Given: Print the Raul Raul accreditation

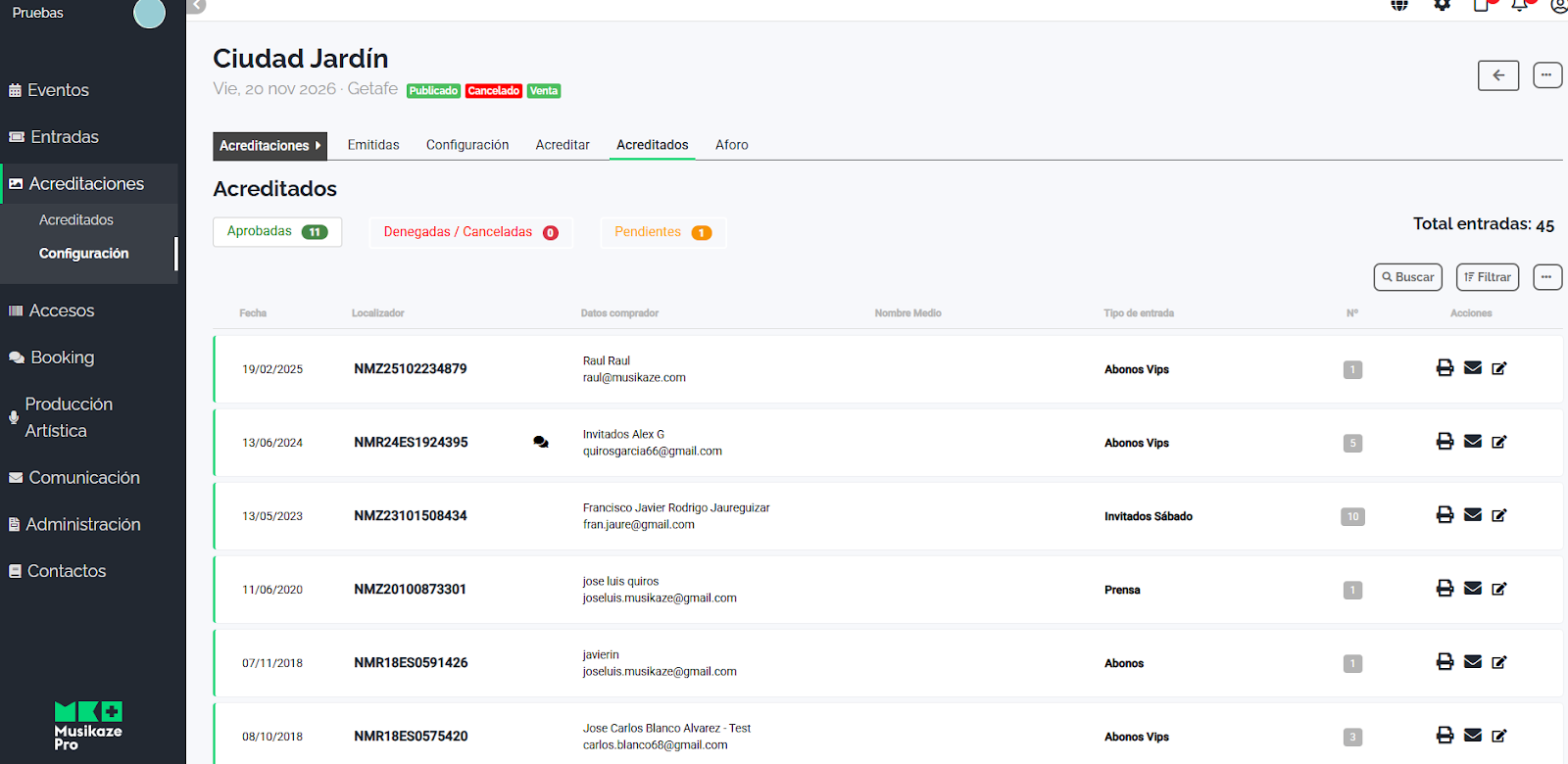Looking at the screenshot, I should tap(1445, 368).
